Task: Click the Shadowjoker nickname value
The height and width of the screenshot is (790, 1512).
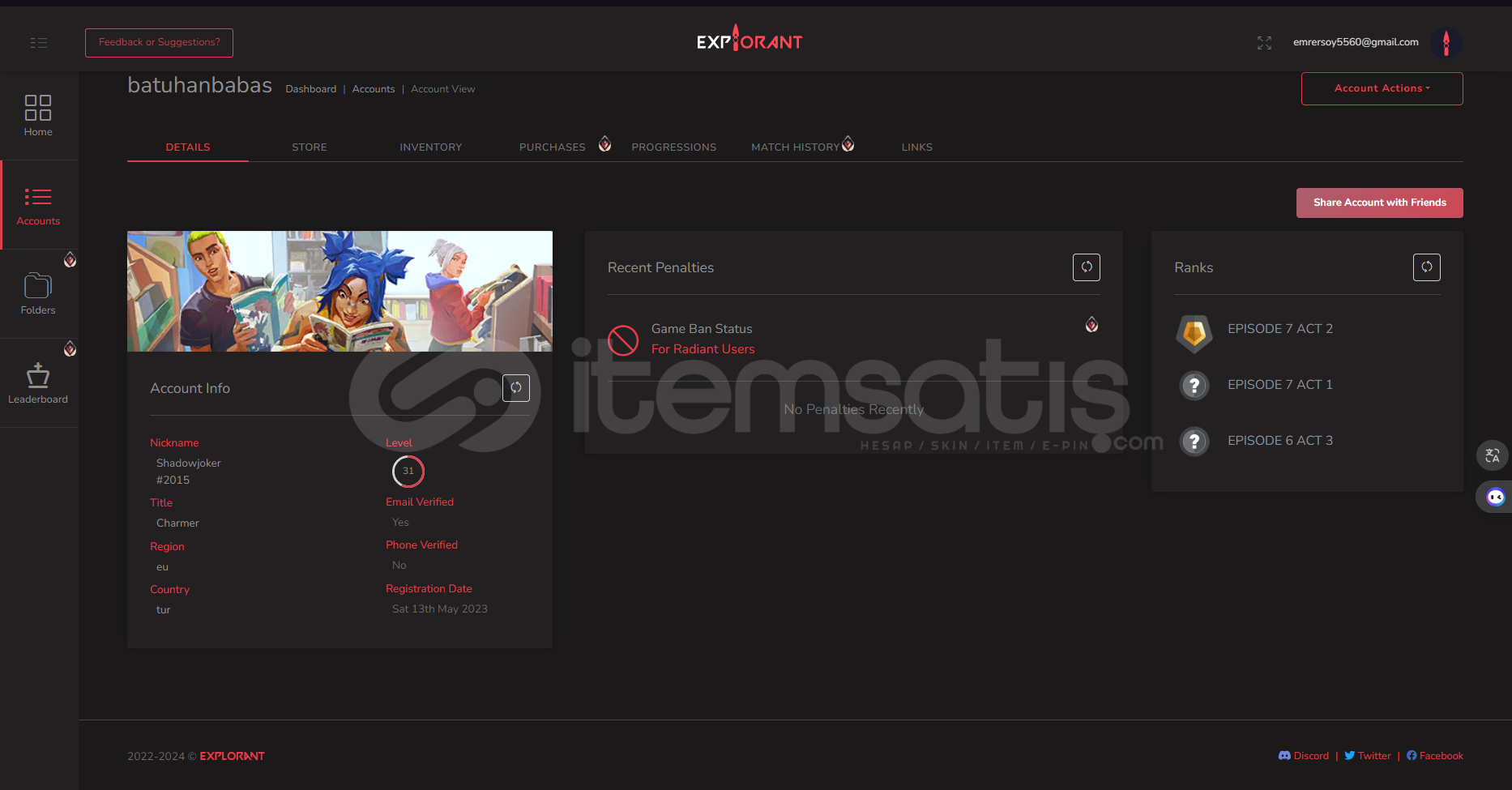Action: [x=189, y=472]
